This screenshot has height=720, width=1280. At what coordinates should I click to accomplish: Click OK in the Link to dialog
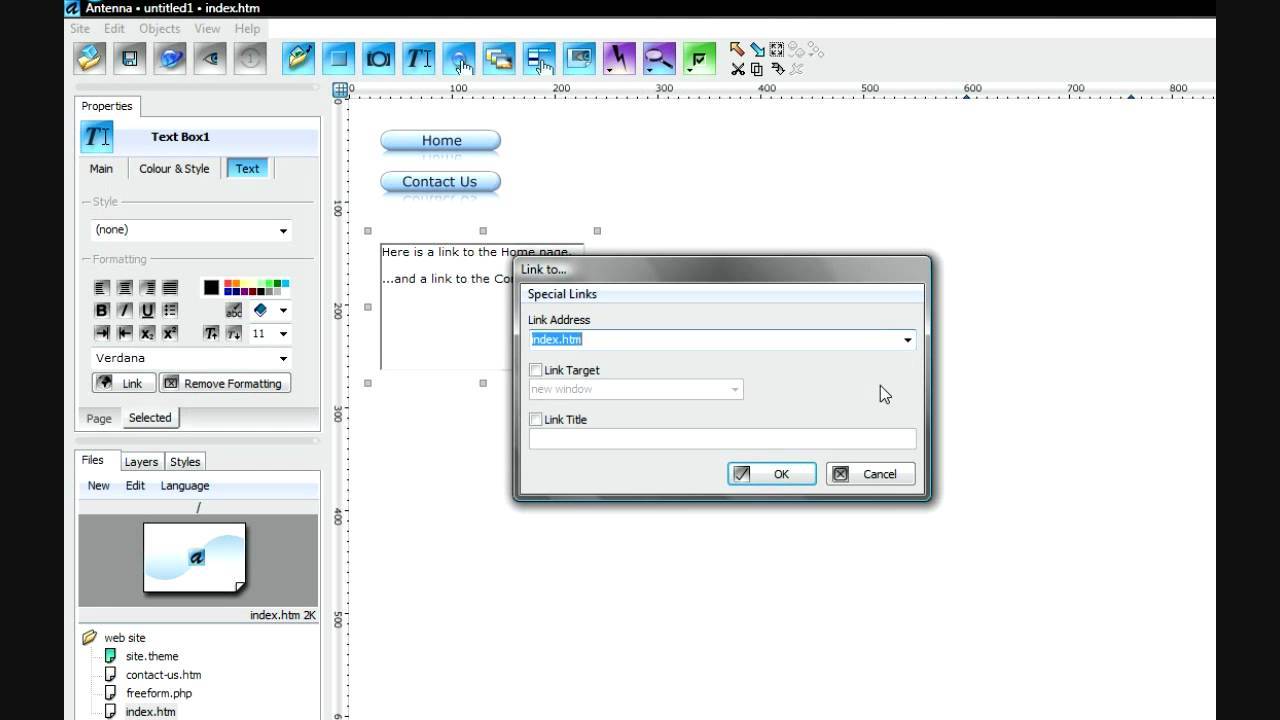771,474
